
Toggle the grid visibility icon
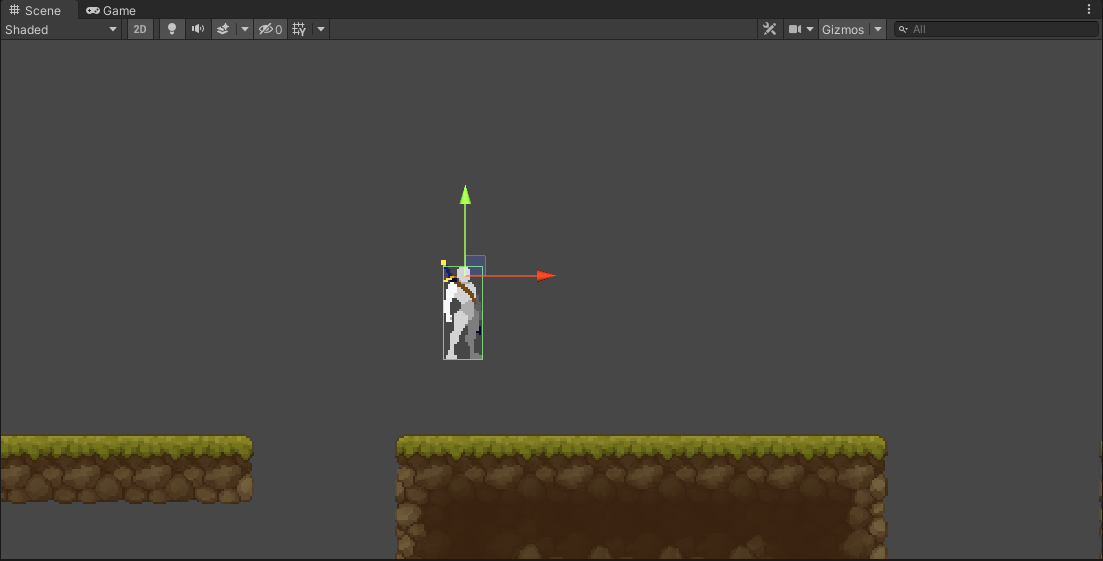(x=299, y=30)
